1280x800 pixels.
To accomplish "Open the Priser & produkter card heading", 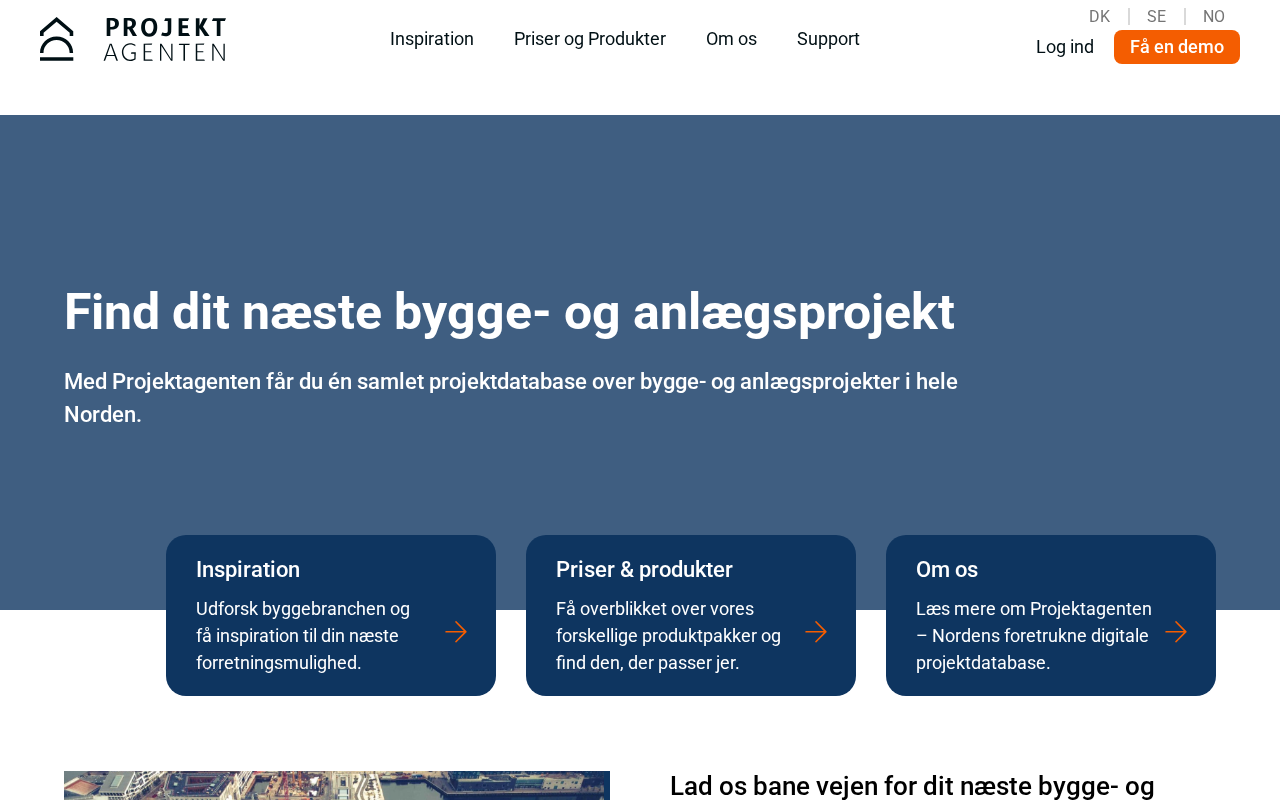I will tap(644, 570).
